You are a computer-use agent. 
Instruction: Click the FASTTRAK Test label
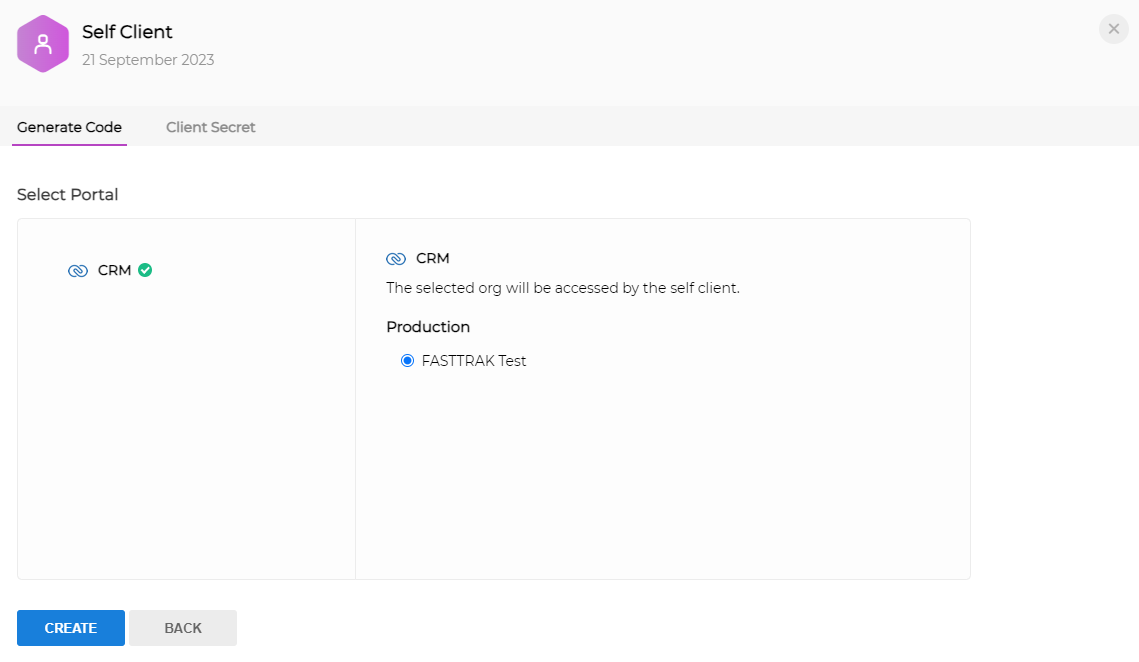pos(474,360)
